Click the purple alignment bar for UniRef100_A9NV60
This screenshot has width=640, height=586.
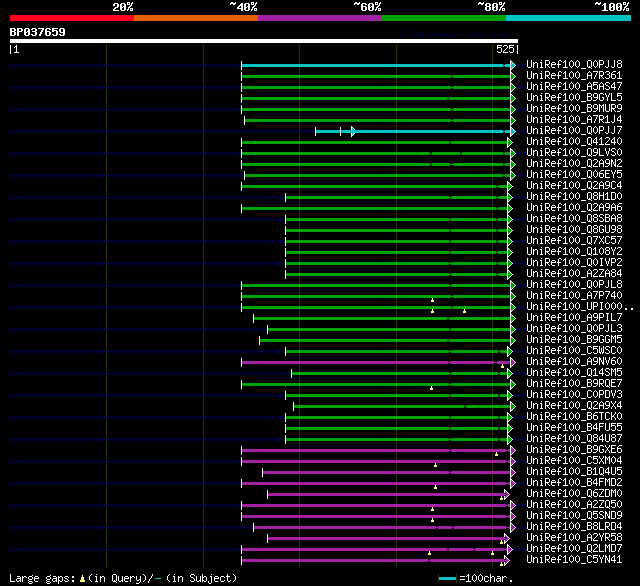coord(378,362)
